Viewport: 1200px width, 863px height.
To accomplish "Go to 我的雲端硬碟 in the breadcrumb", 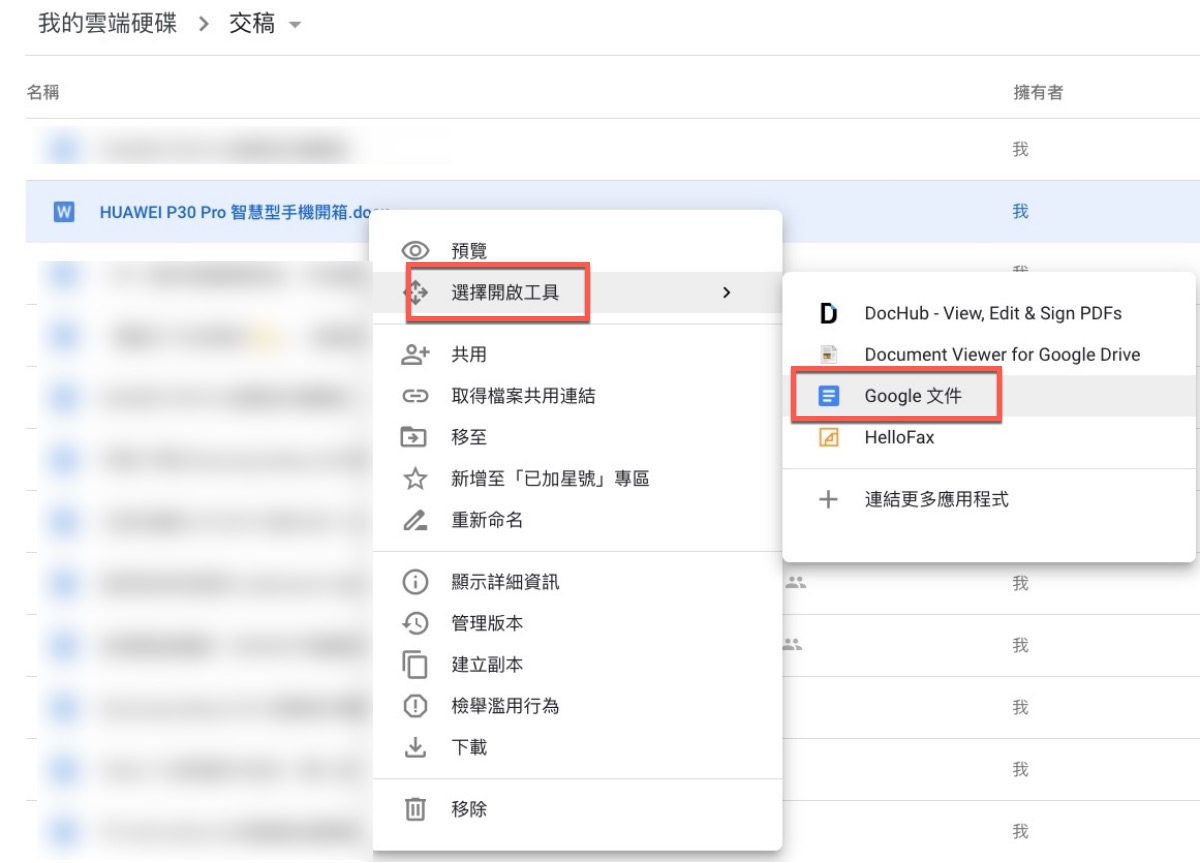I will point(107,24).
